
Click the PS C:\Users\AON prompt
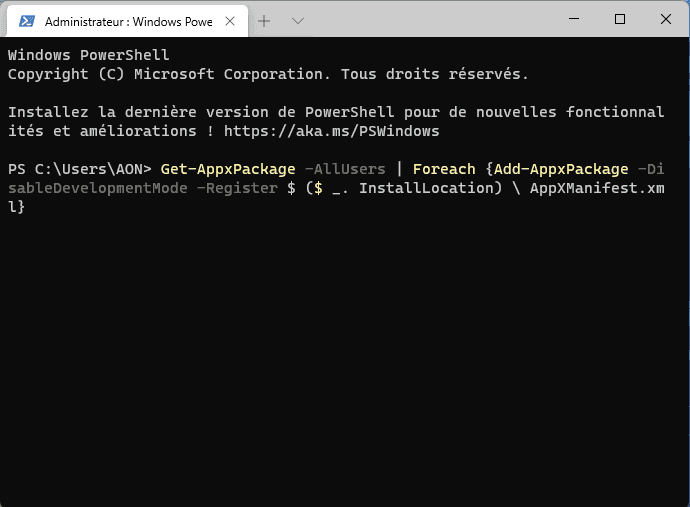click(79, 169)
